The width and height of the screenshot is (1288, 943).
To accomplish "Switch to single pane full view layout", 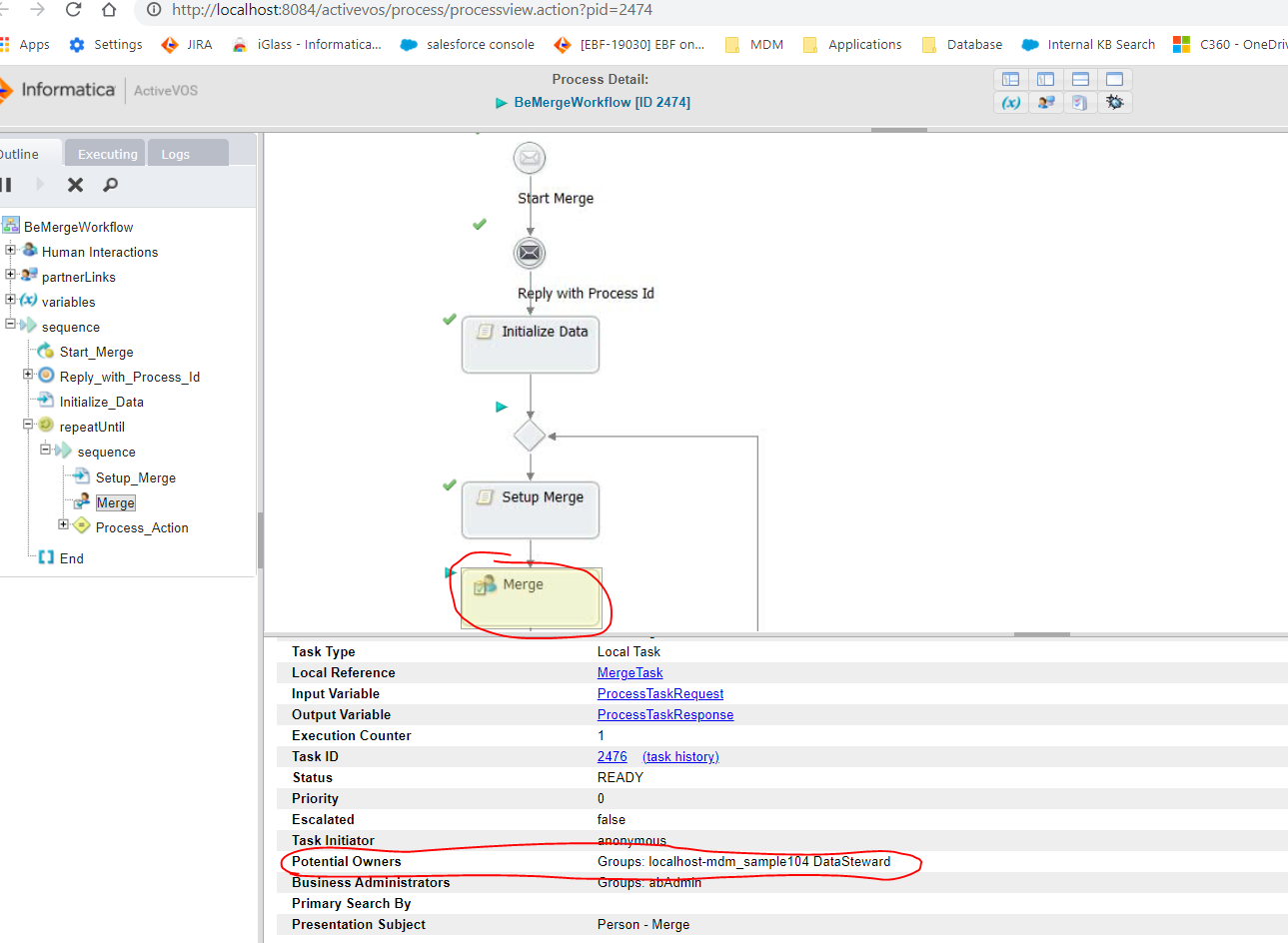I will coord(1115,79).
